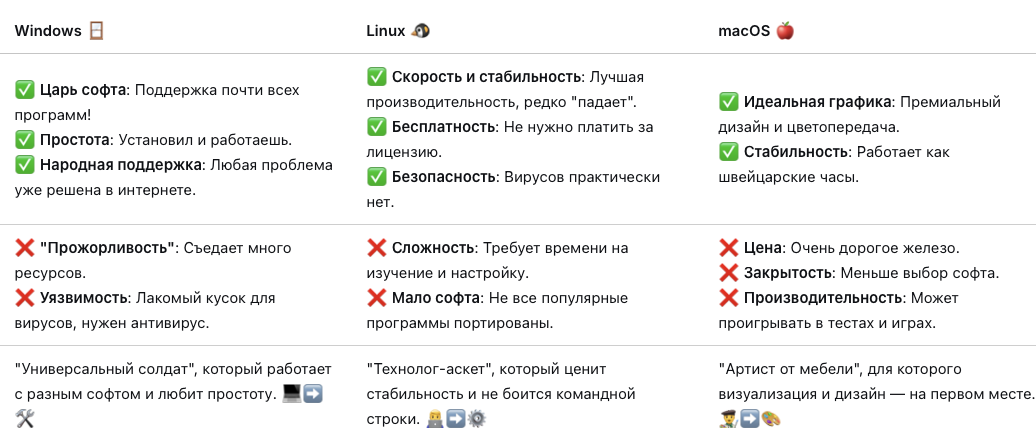Click the green checkmark before Скорость и стабильность

click(x=377, y=77)
